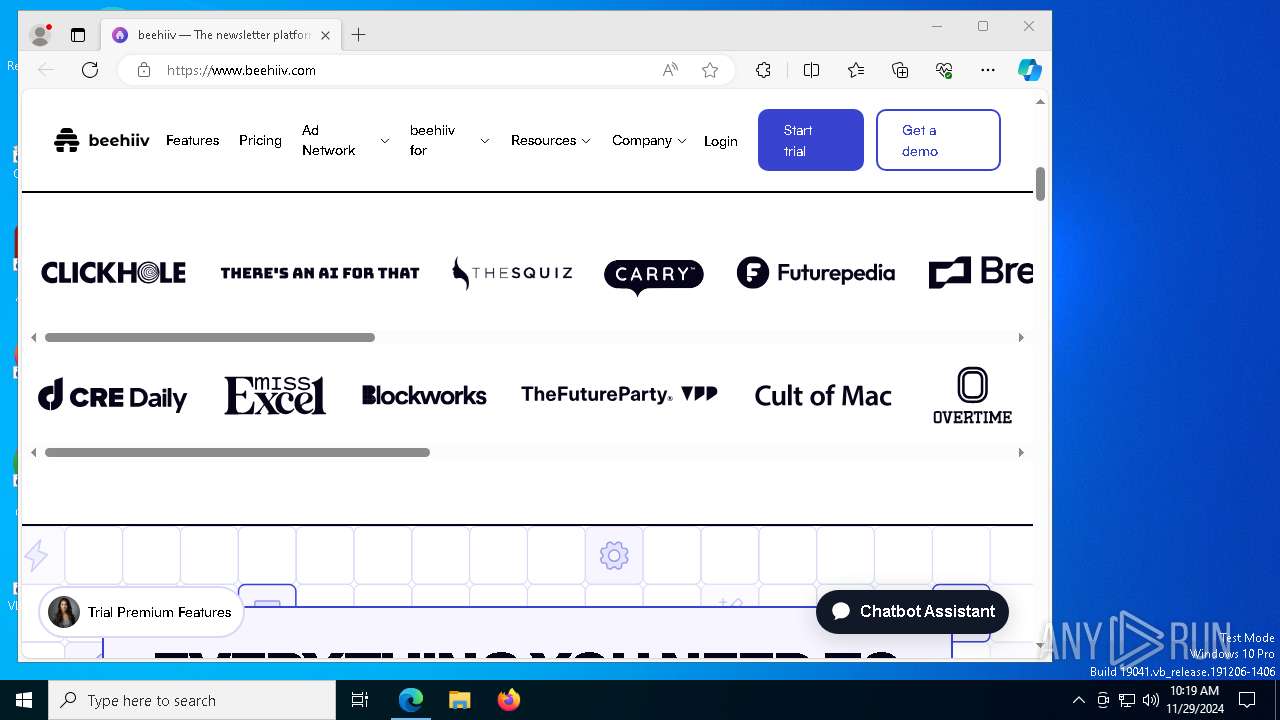This screenshot has width=1280, height=720.
Task: Click There's An AI For That logo
Action: (x=320, y=273)
